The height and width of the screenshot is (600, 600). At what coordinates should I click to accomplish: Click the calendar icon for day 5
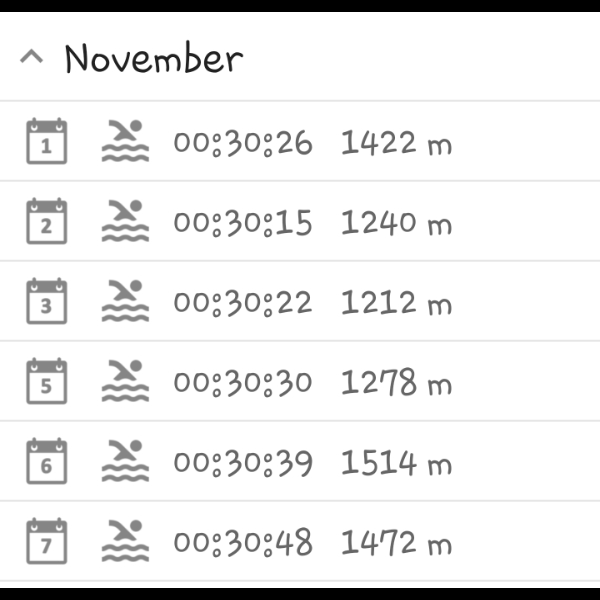(46, 382)
